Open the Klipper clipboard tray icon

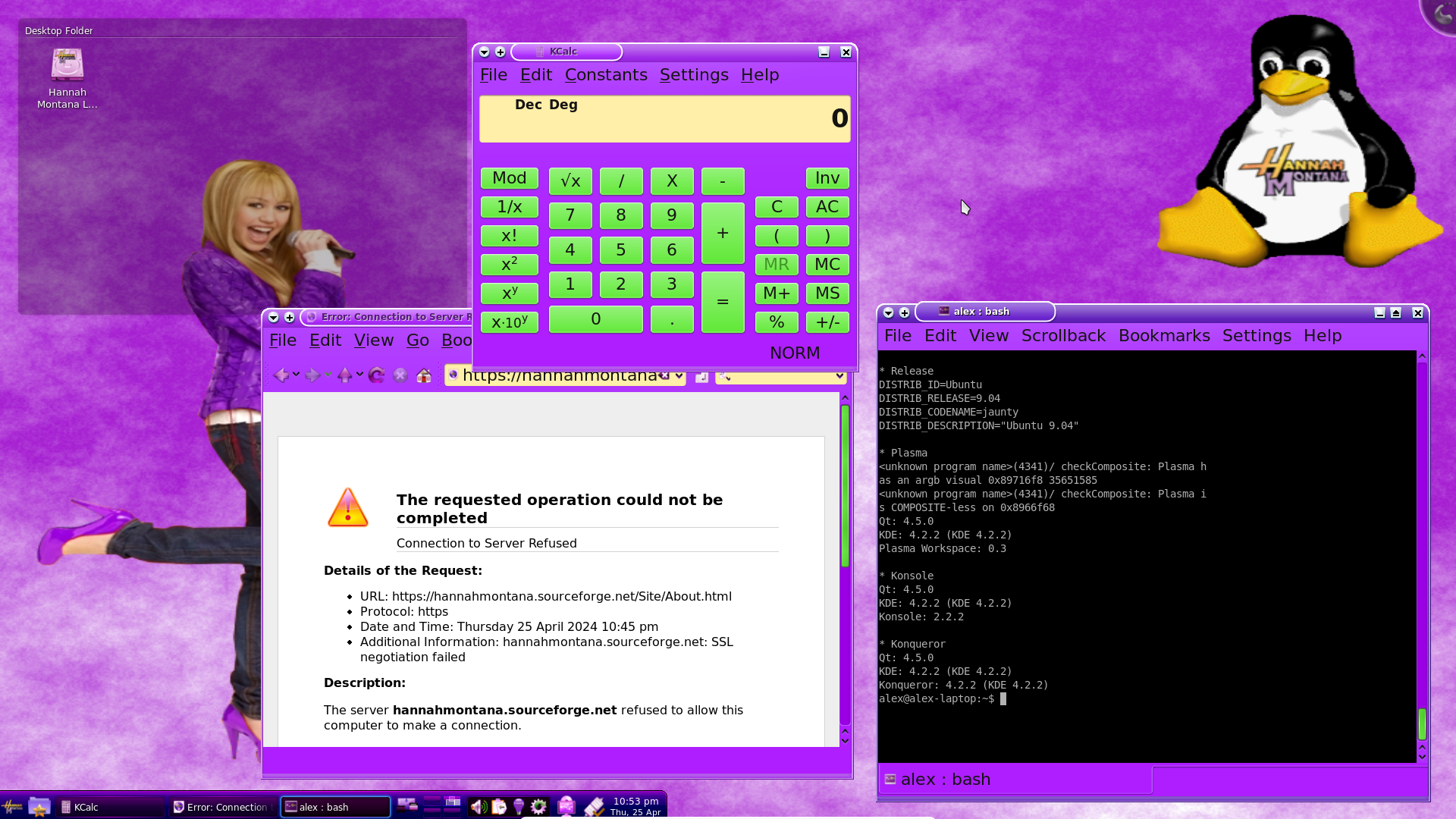(x=498, y=807)
